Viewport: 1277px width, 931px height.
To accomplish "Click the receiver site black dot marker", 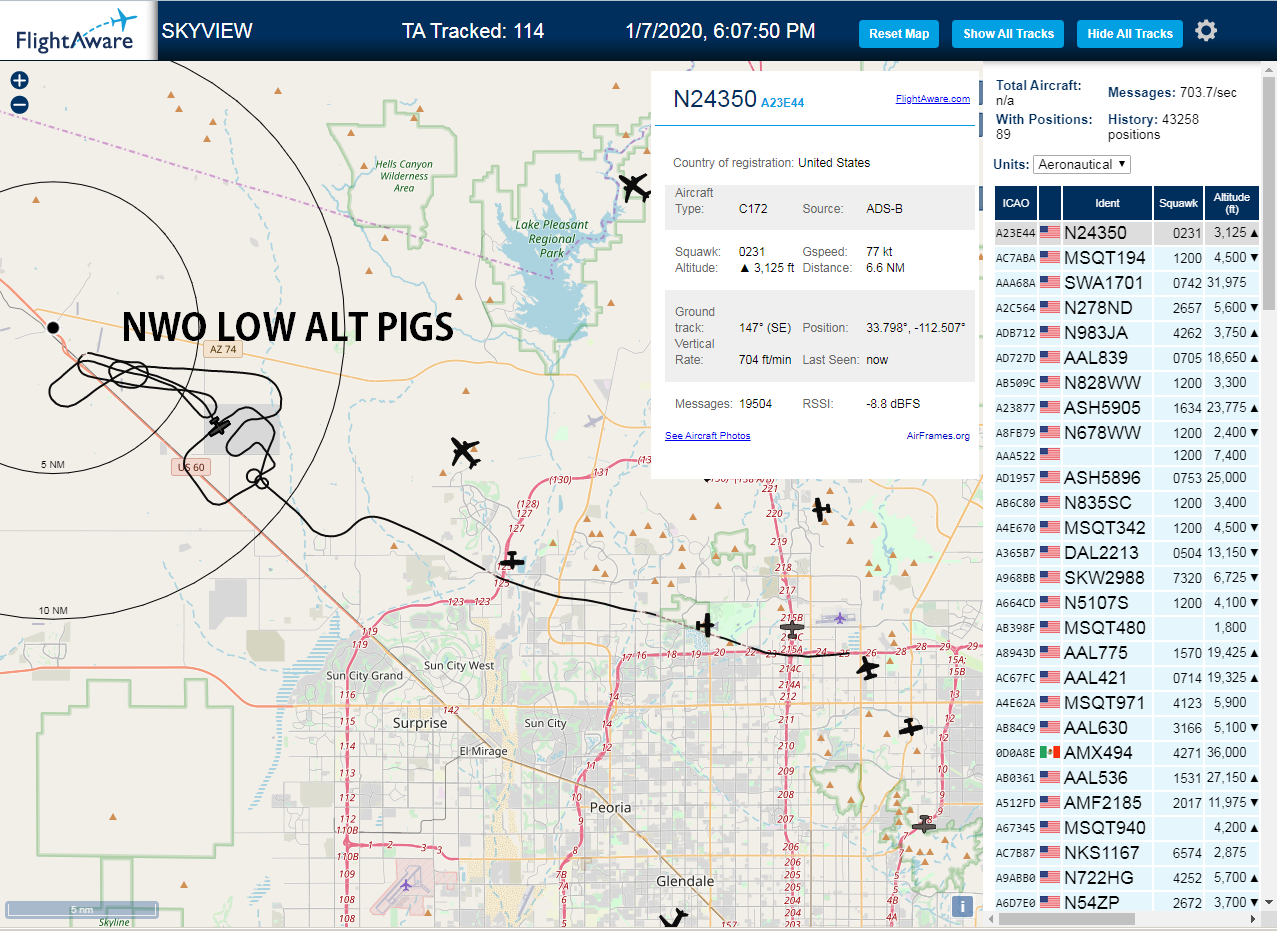I will click(x=53, y=327).
